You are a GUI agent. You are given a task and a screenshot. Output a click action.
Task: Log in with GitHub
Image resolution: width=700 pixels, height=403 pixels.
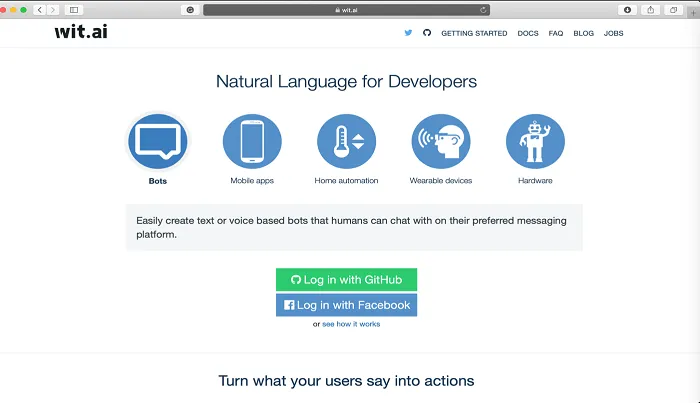pyautogui.click(x=346, y=280)
